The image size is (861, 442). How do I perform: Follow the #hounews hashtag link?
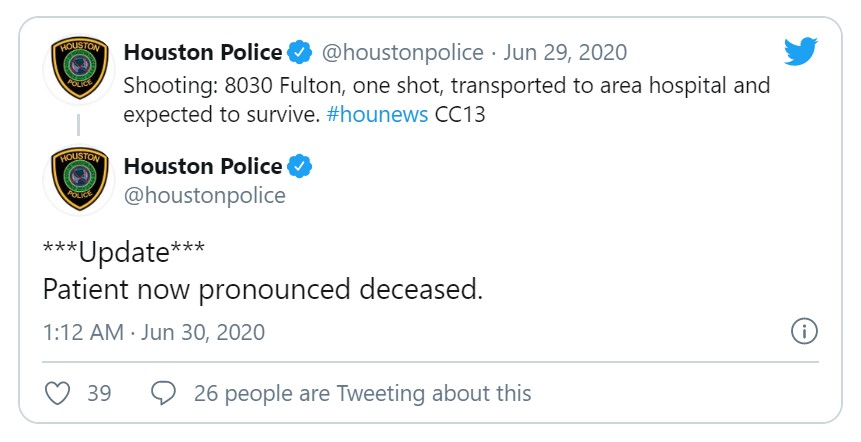click(377, 115)
